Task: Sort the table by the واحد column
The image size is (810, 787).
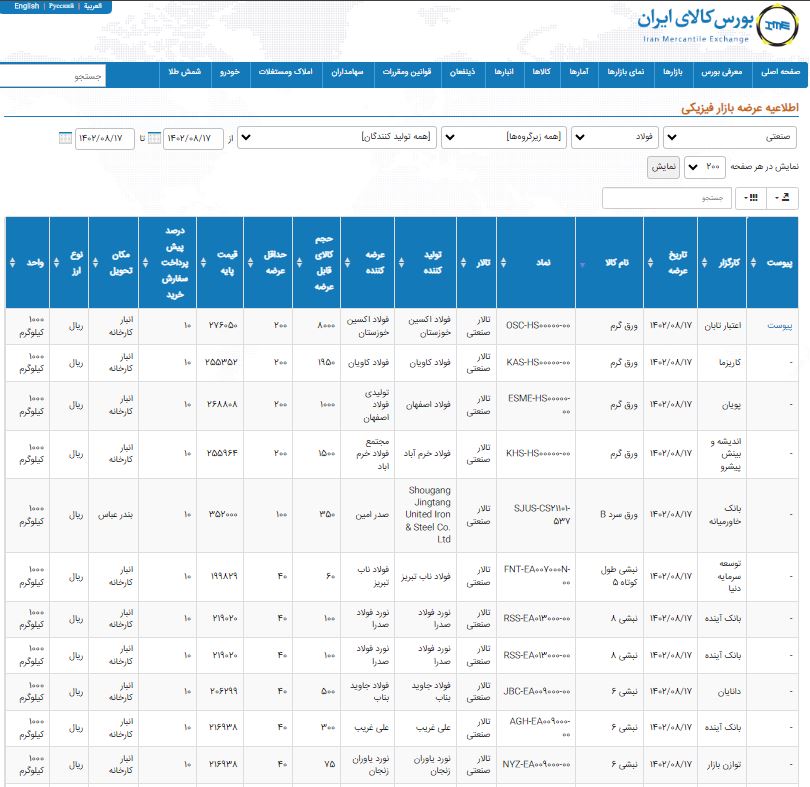Action: click(x=27, y=263)
